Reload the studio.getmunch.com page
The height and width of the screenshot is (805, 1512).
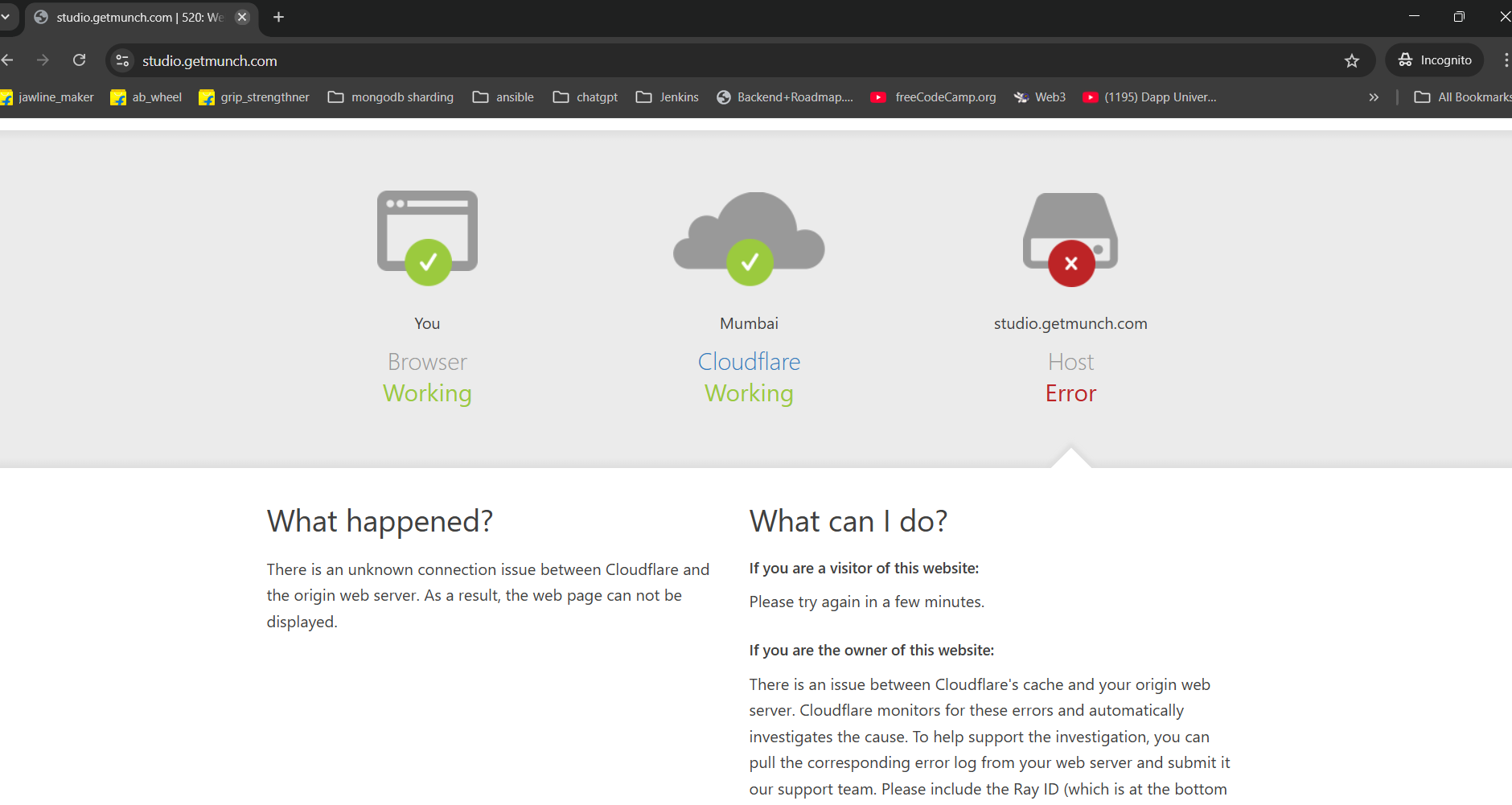click(79, 60)
